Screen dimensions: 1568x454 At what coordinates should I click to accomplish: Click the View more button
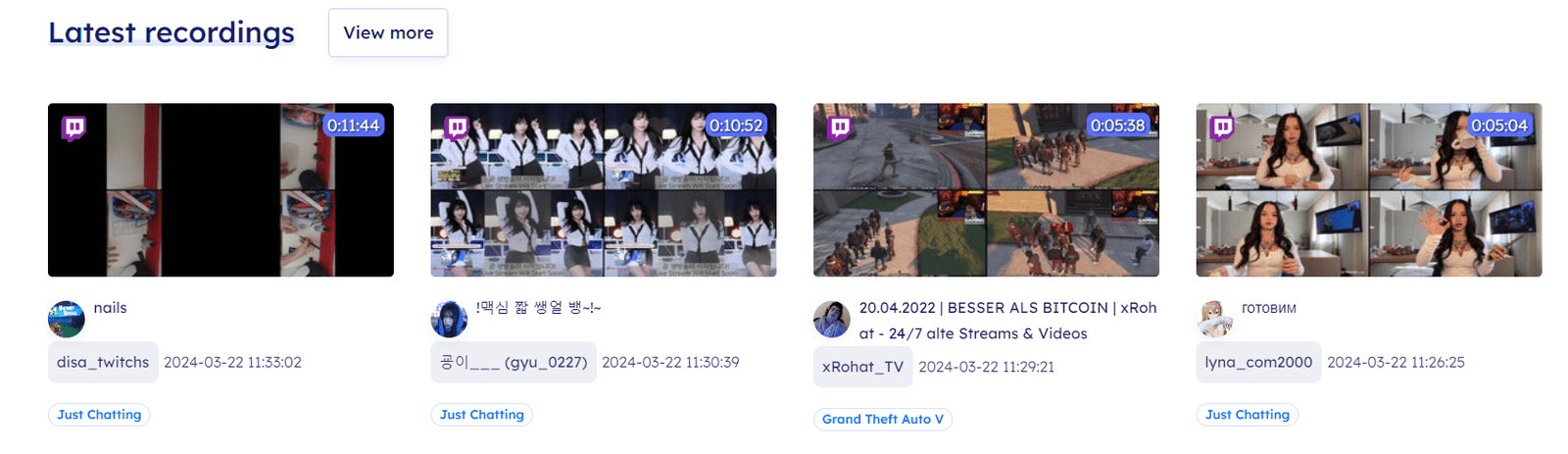(388, 32)
